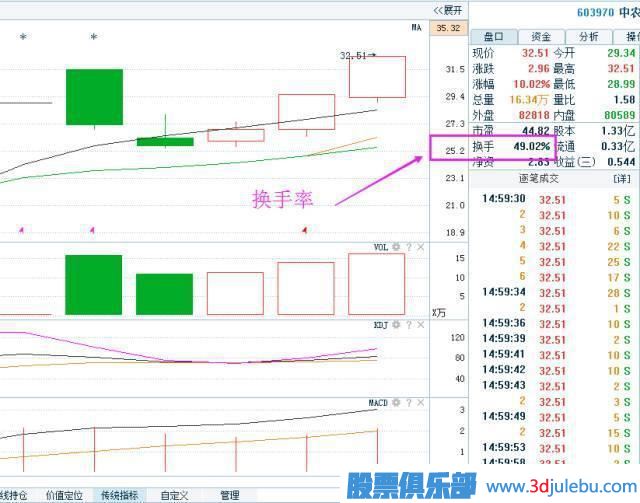
Task: Close the VOL indicator panel
Action: pyautogui.click(x=421, y=247)
